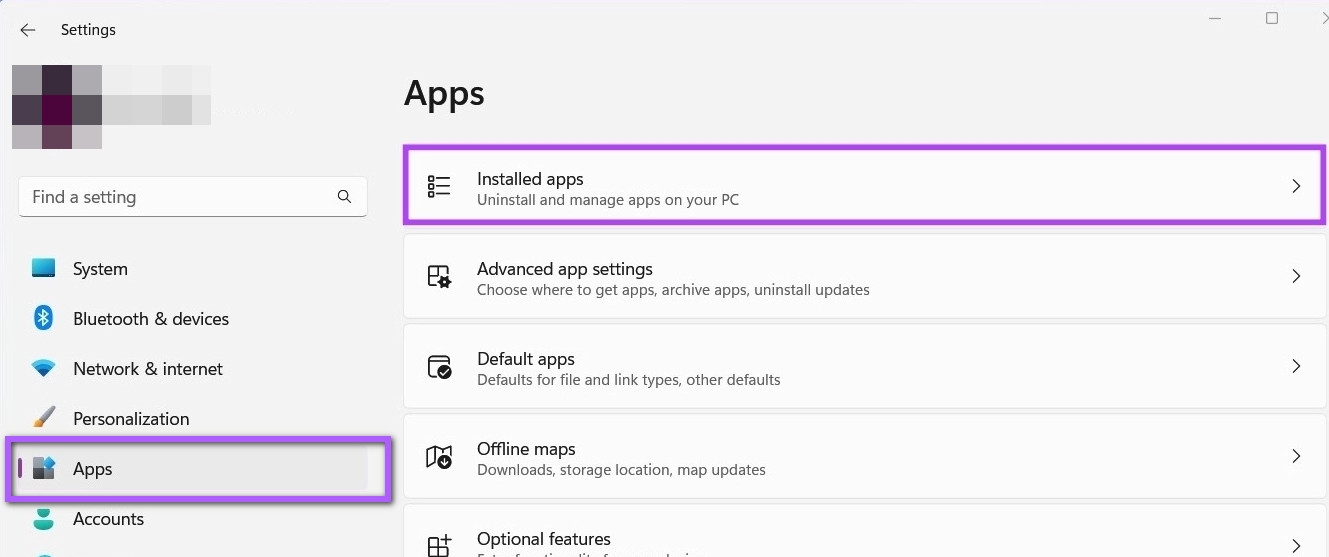Select Apps in the sidebar
Viewport: 1329px width, 557px height.
[x=192, y=469]
